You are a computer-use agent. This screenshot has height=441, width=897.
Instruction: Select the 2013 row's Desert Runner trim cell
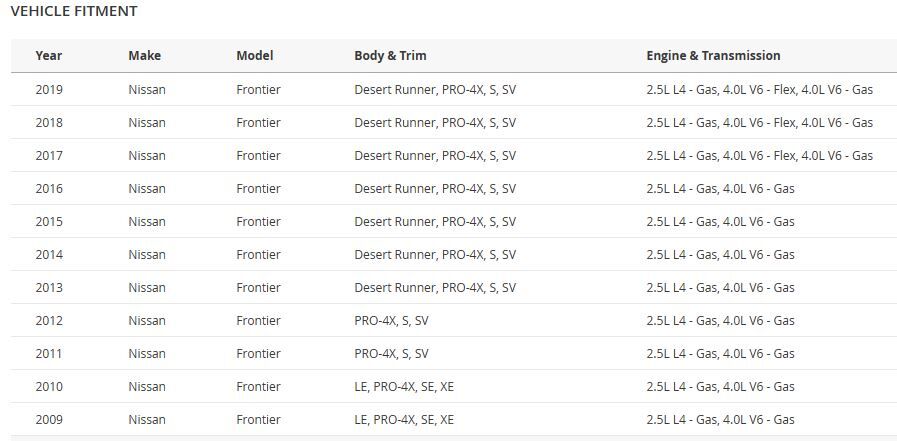tap(435, 287)
